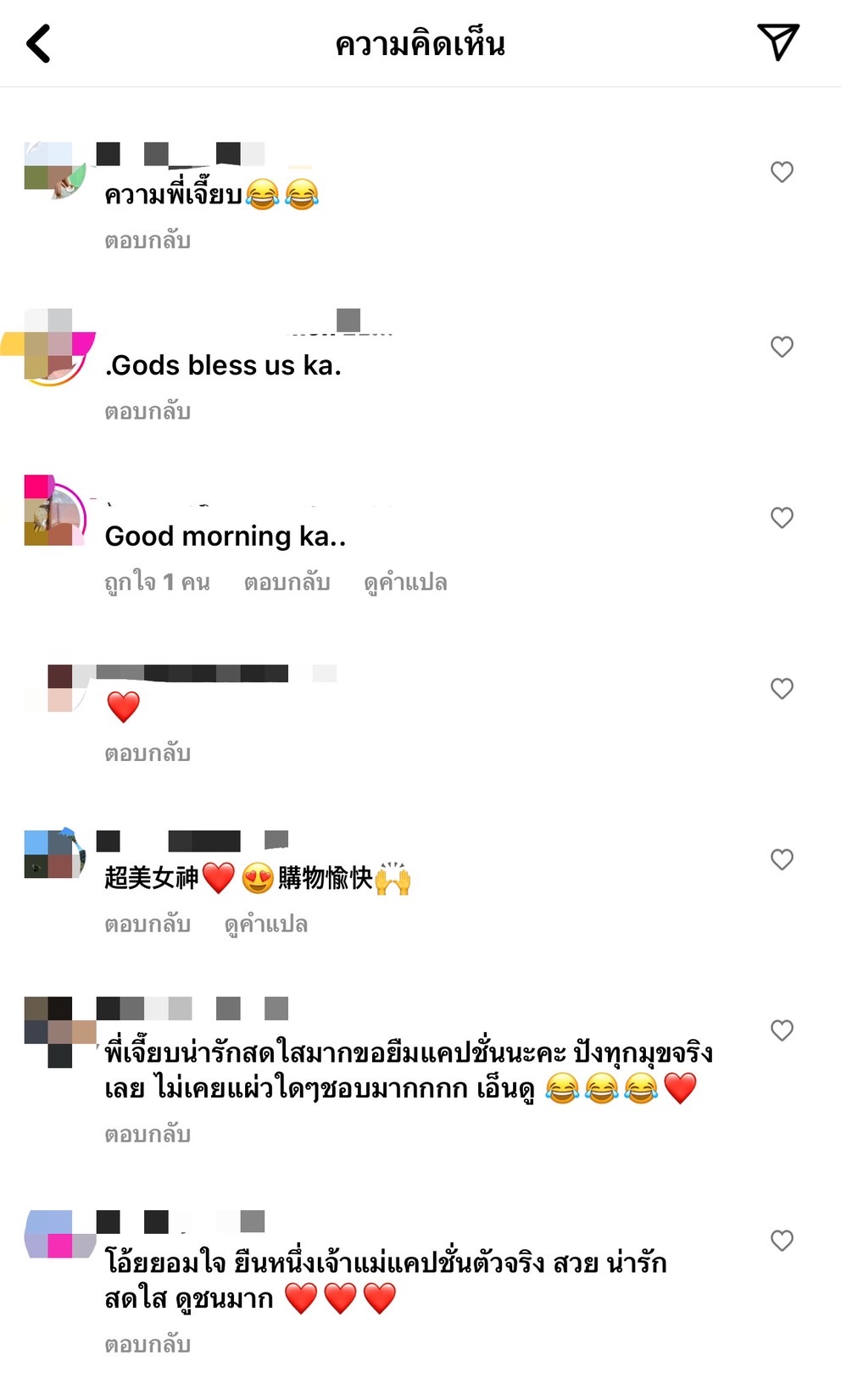Tap heart next to 'Good morning ka..' comment
This screenshot has width=841, height=1400.
[782, 518]
